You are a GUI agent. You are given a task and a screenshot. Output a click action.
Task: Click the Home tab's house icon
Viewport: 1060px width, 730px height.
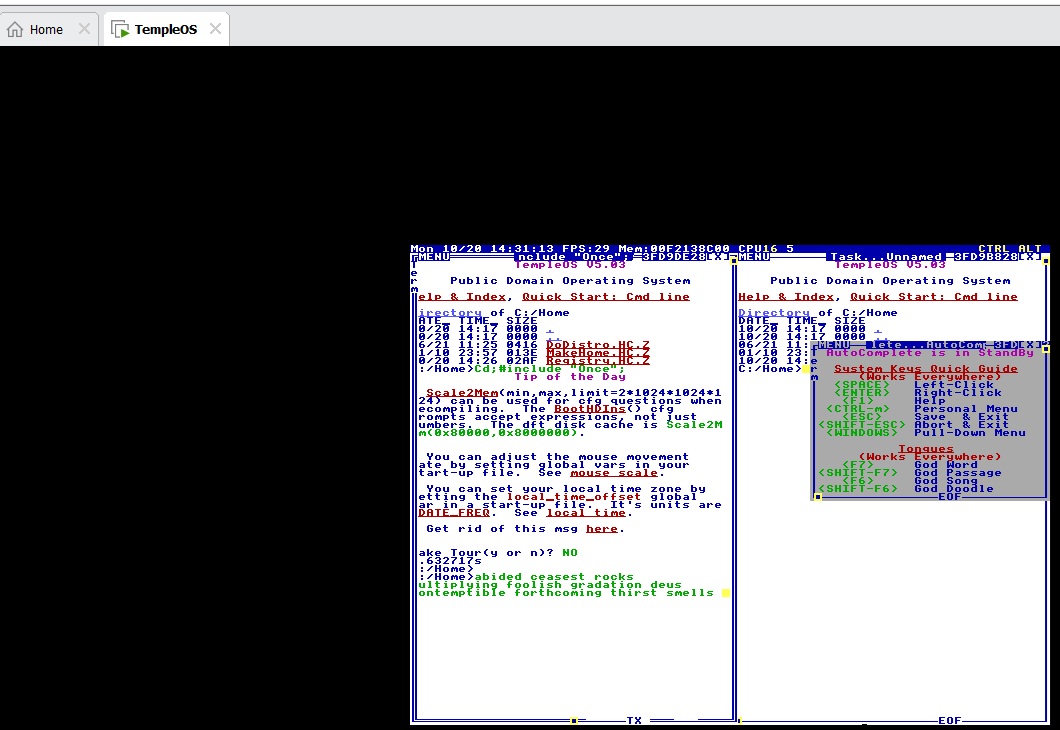click(15, 29)
